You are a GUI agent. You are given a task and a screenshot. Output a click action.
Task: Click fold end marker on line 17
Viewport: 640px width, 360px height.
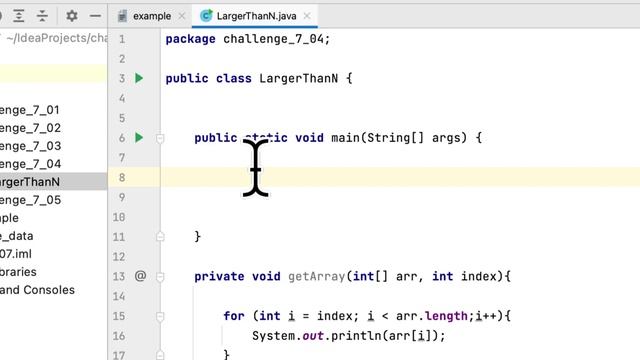pos(160,355)
